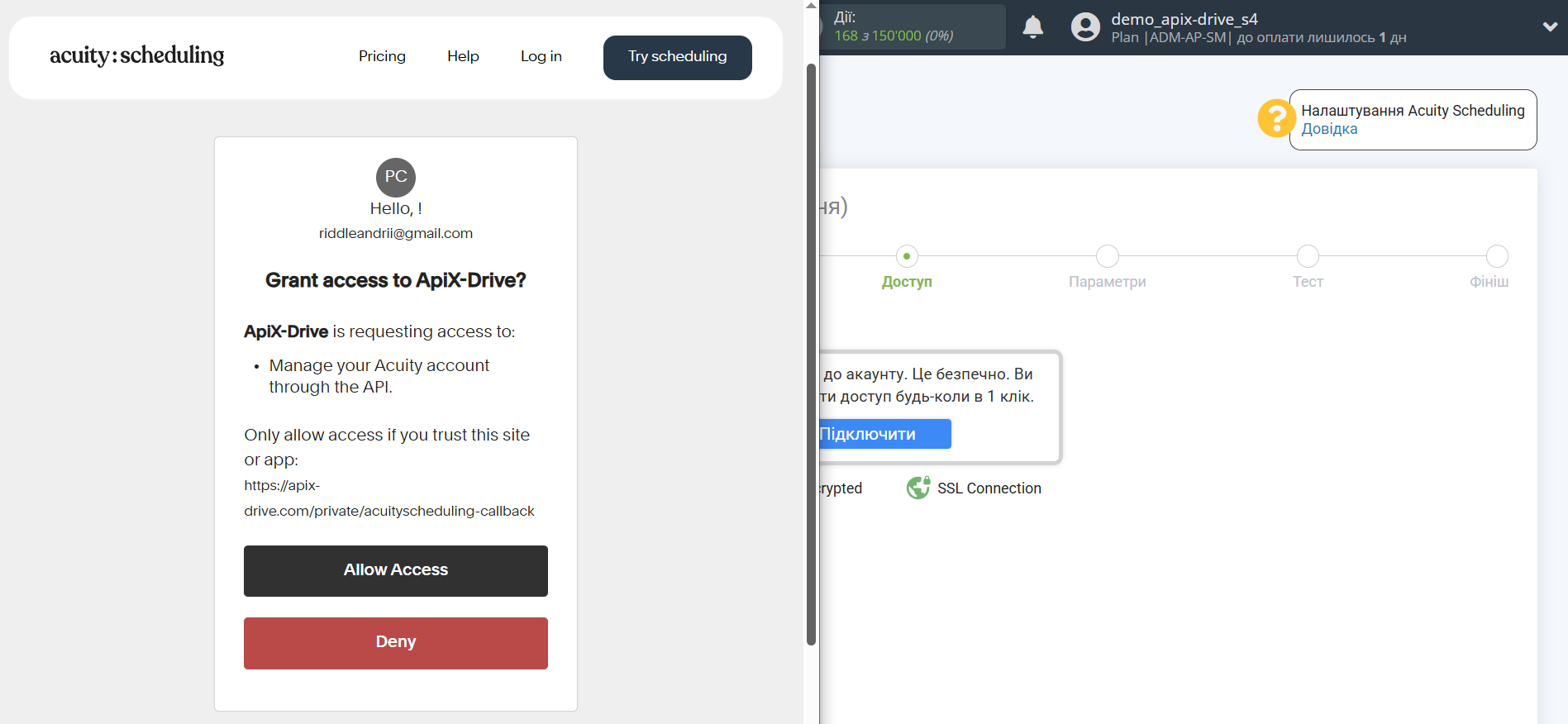The width and height of the screenshot is (1568, 724).
Task: Click the Дії actions usage counter
Action: click(913, 27)
